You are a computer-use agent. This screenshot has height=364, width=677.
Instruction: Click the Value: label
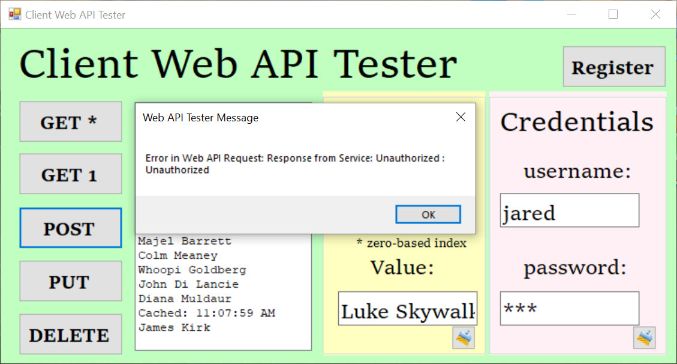coord(402,267)
